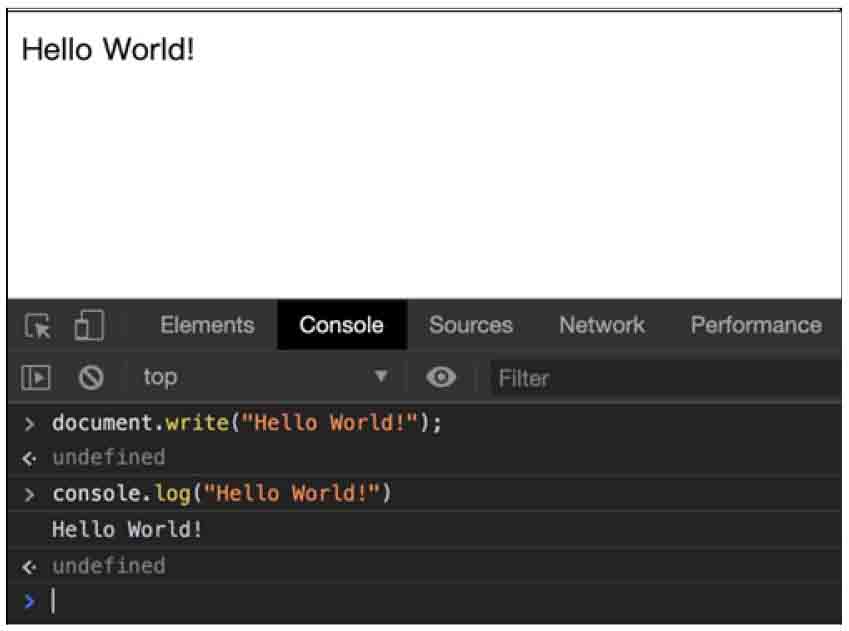Select the top JavaScript context selector
Screen dimensions: 849x631
(x=265, y=377)
